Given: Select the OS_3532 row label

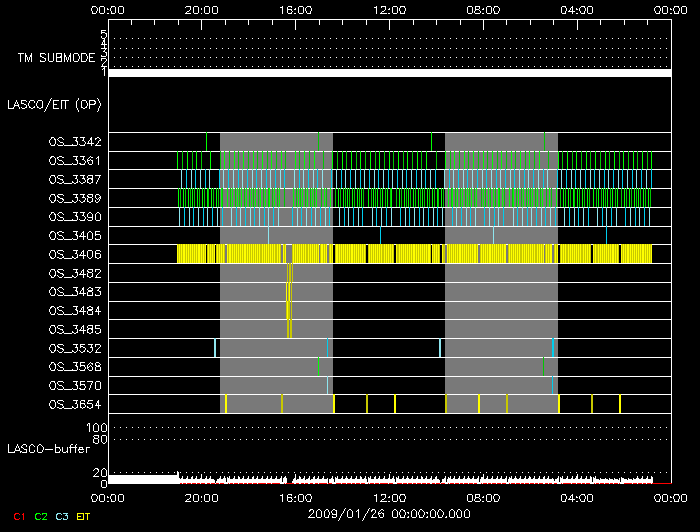Looking at the screenshot, I should (75, 348).
